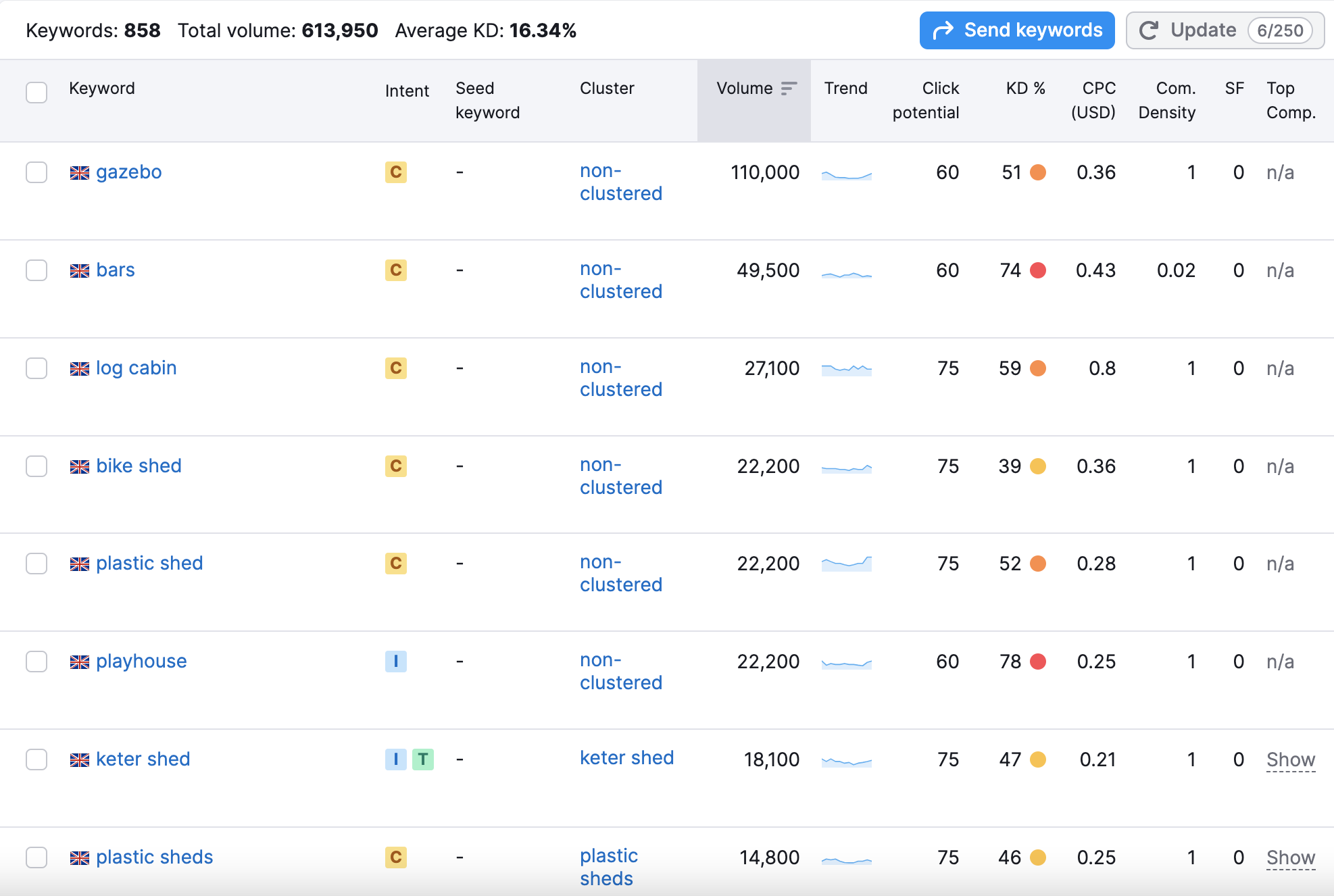Click the Average KD 16.34% text
This screenshot has width=1334, height=896.
[x=486, y=30]
